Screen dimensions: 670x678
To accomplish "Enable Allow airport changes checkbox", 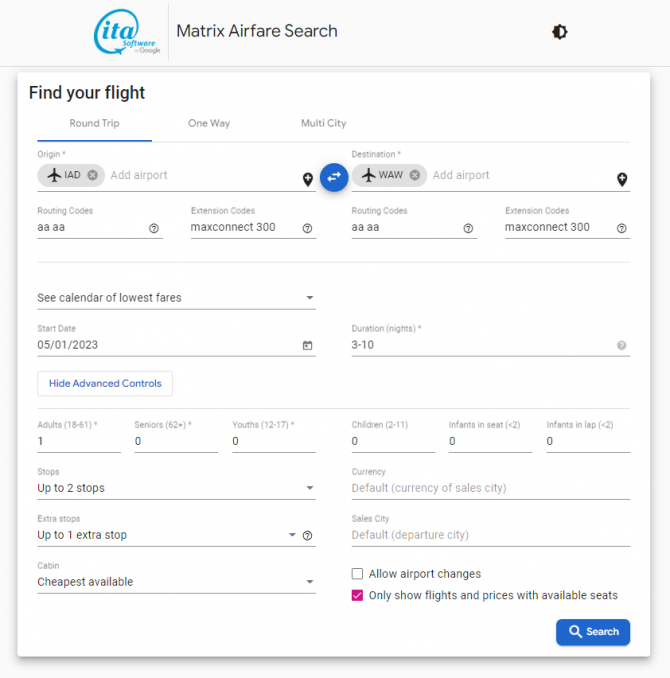I will click(x=357, y=574).
